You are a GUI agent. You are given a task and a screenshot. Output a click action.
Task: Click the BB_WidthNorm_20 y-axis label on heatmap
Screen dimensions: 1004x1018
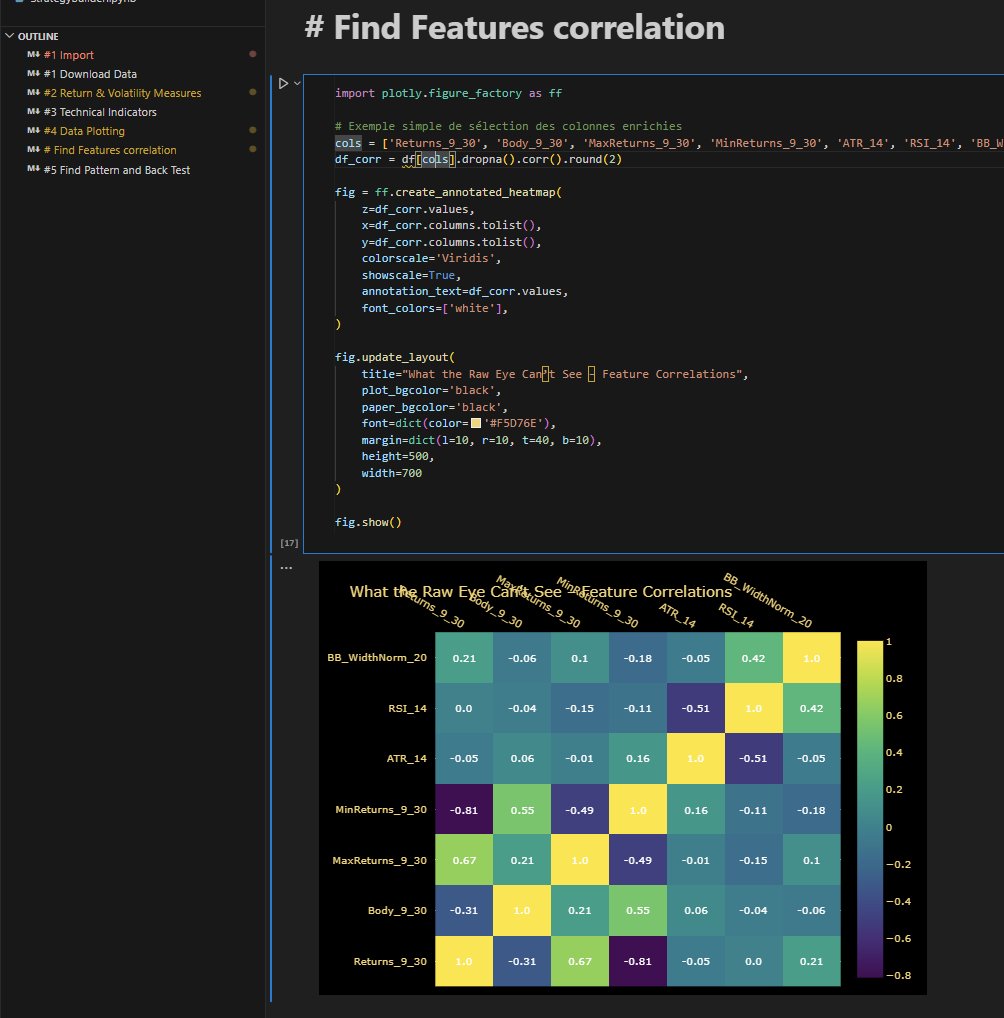point(377,658)
